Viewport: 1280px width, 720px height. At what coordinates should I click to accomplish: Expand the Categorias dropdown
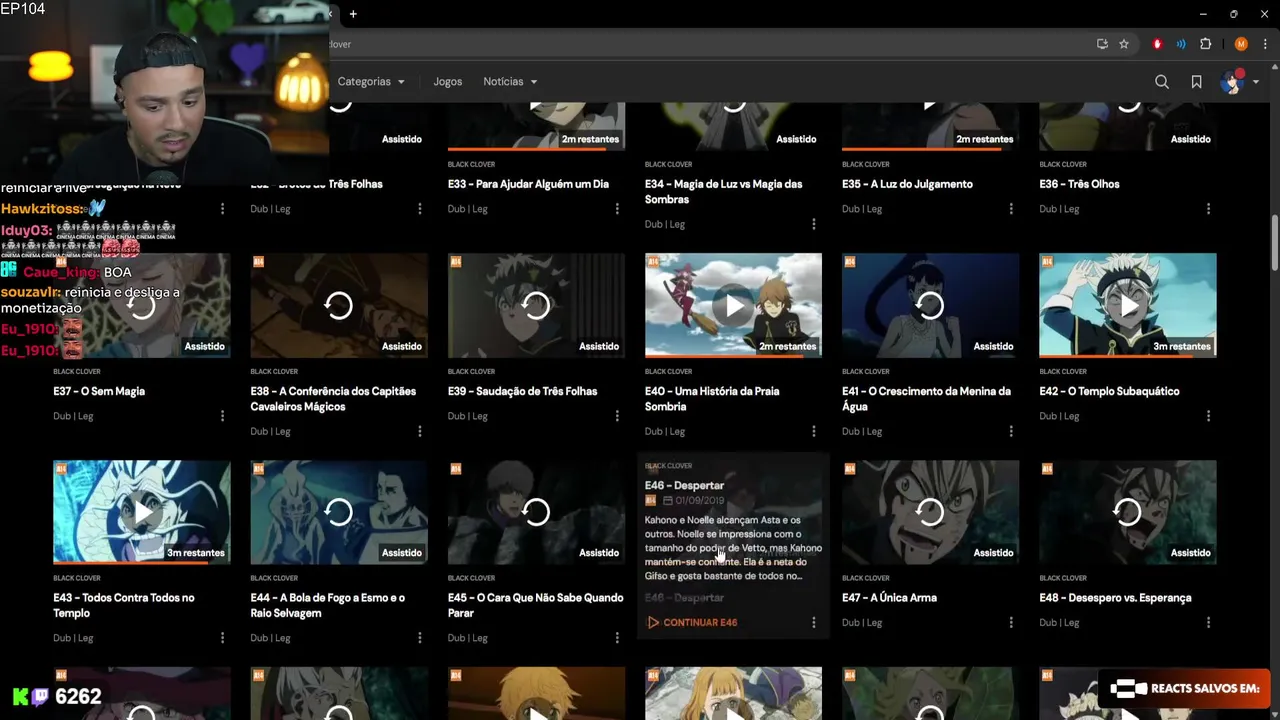point(371,82)
